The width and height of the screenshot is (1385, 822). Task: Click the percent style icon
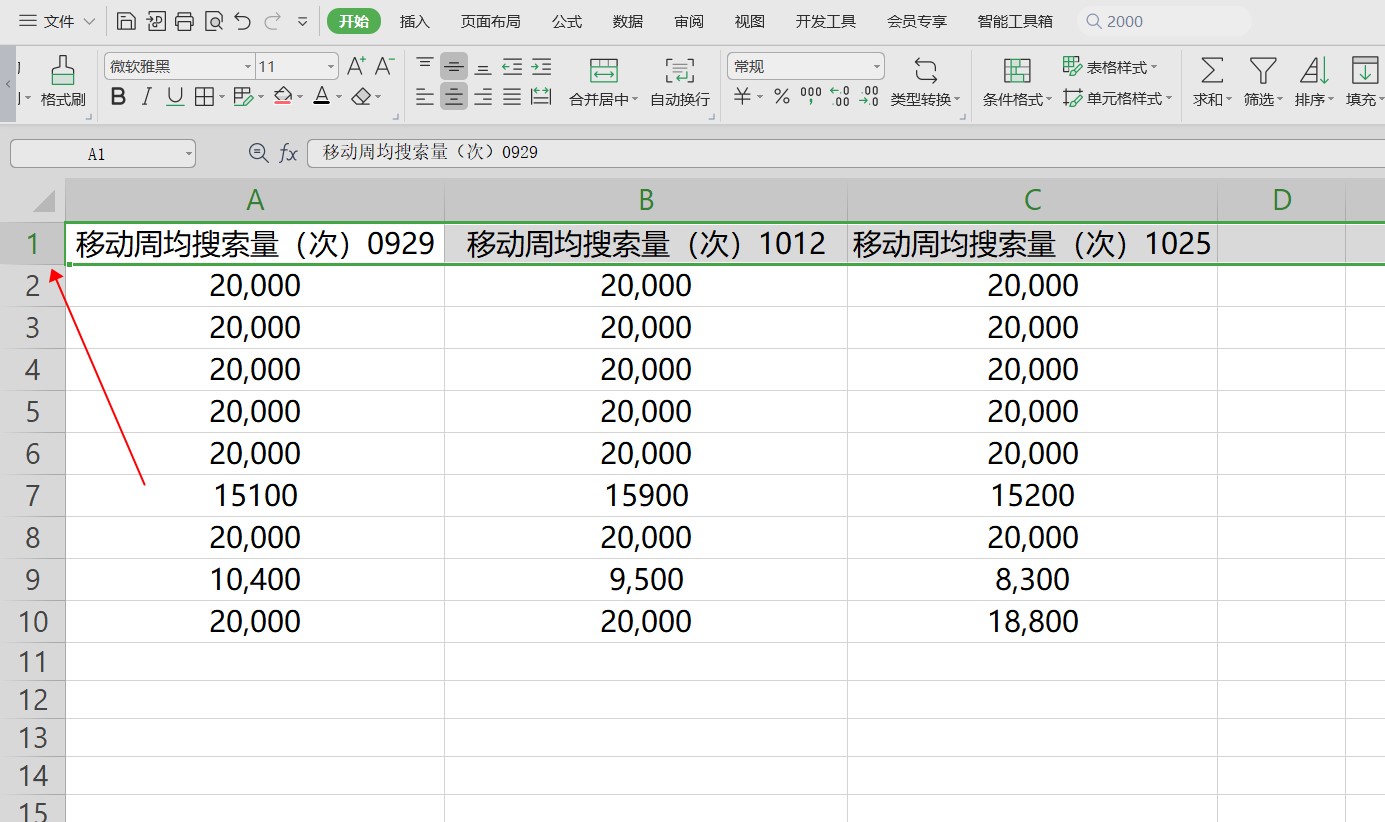[782, 97]
